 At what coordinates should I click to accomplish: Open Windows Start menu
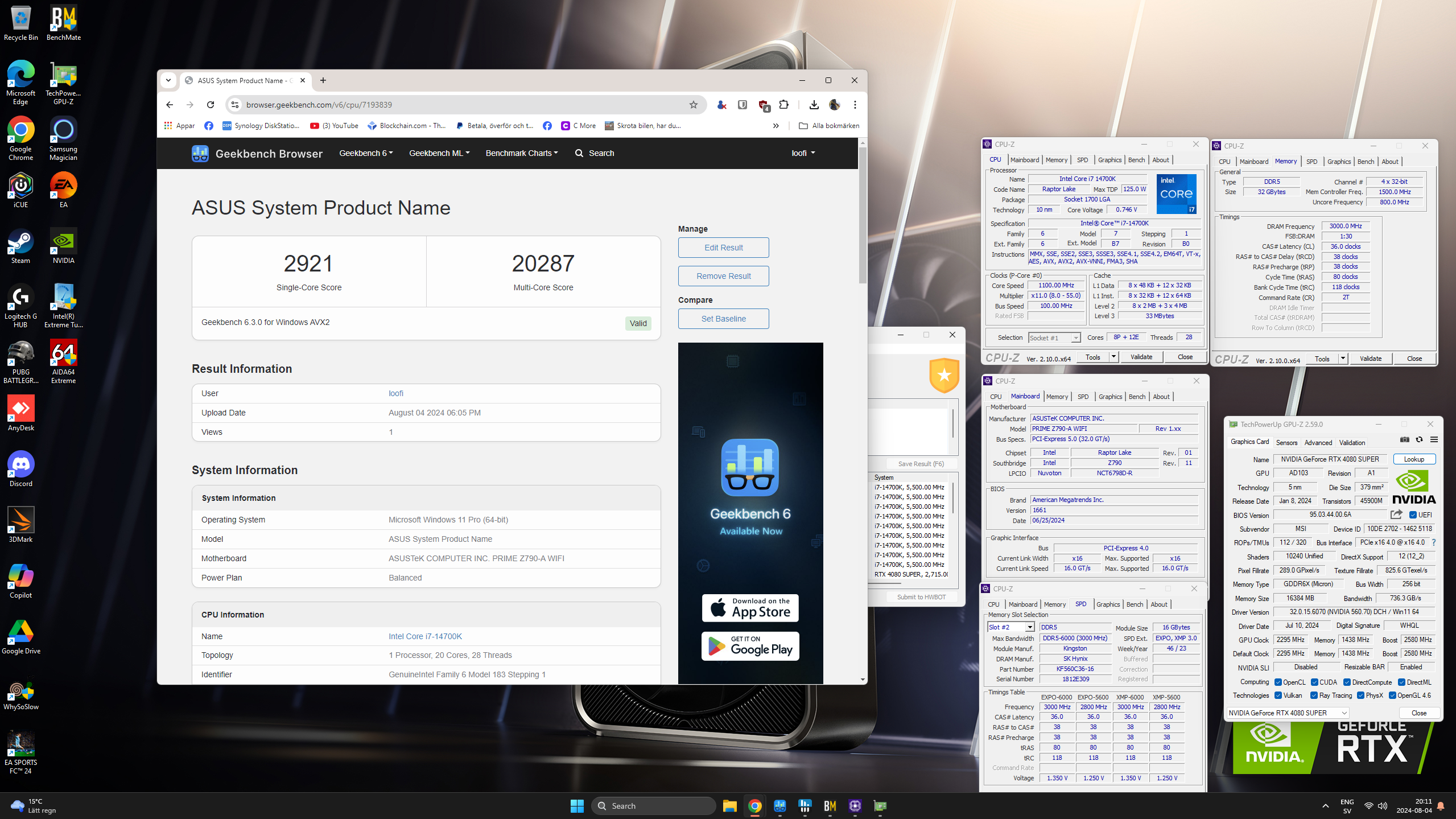click(x=577, y=806)
